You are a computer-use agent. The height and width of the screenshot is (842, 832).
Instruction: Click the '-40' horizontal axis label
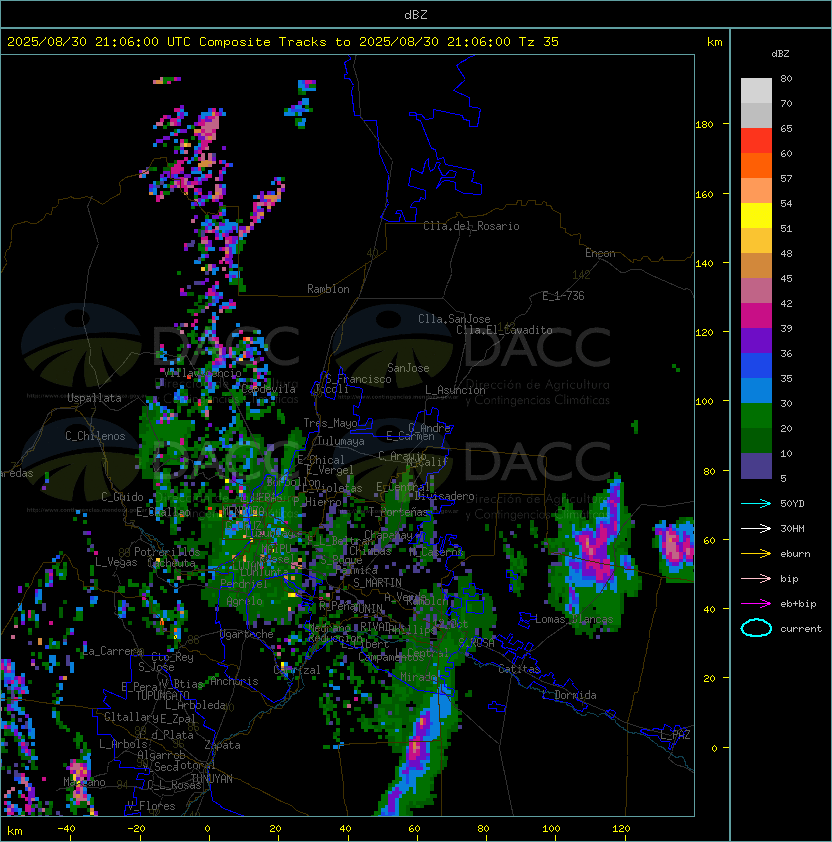pos(66,829)
